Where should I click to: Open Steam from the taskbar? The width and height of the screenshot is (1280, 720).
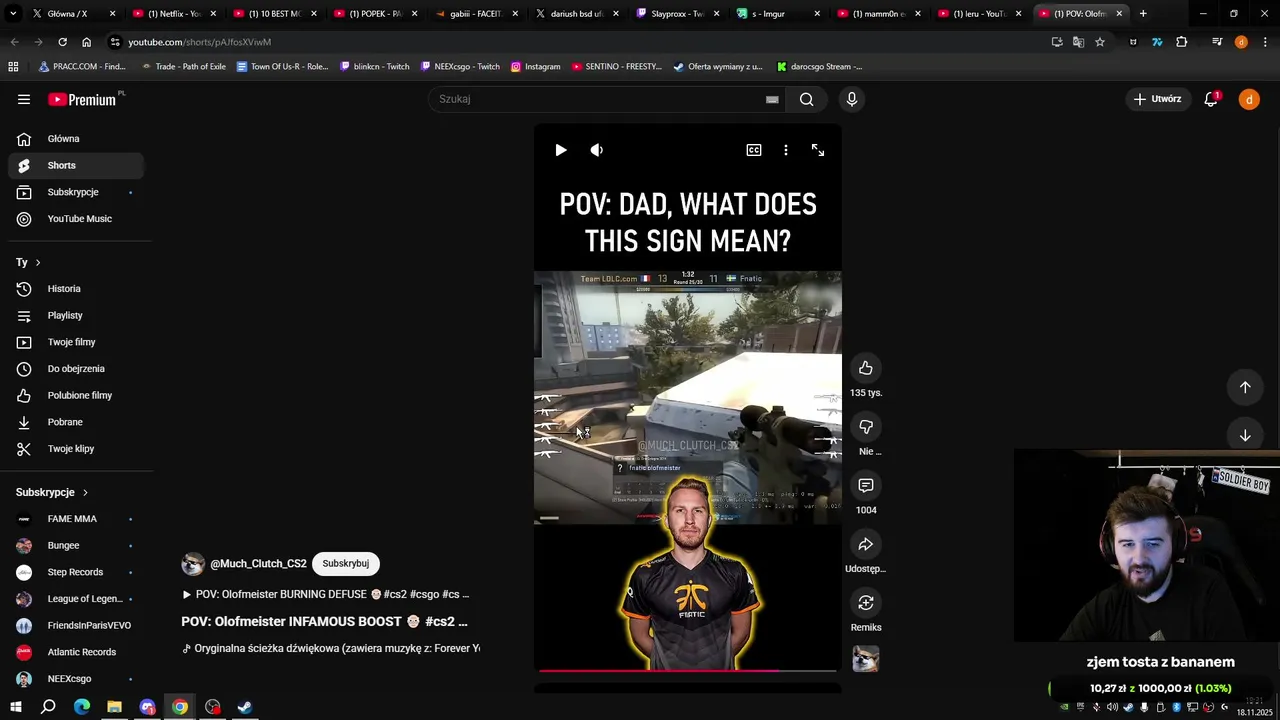pos(245,707)
